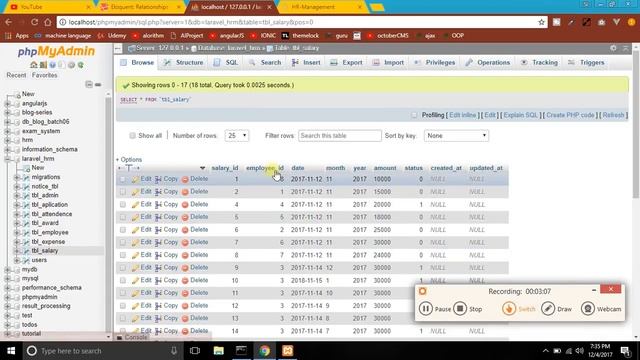The image size is (640, 360).
Task: Expand the tbl_employee table node
Action: (x=17, y=233)
